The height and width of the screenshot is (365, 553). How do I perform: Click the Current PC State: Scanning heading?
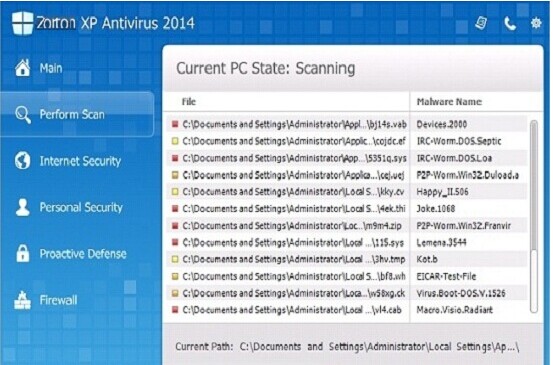point(266,68)
